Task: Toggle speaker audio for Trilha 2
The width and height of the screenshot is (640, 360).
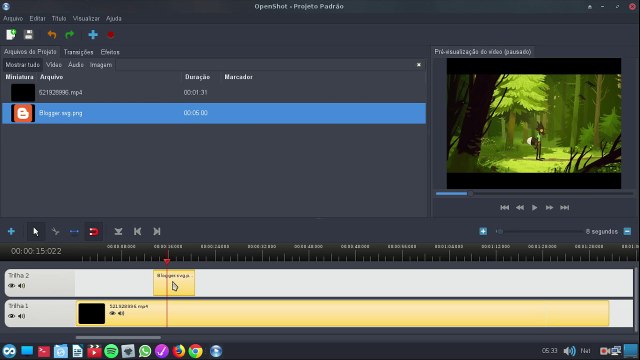Action: pyautogui.click(x=22, y=286)
